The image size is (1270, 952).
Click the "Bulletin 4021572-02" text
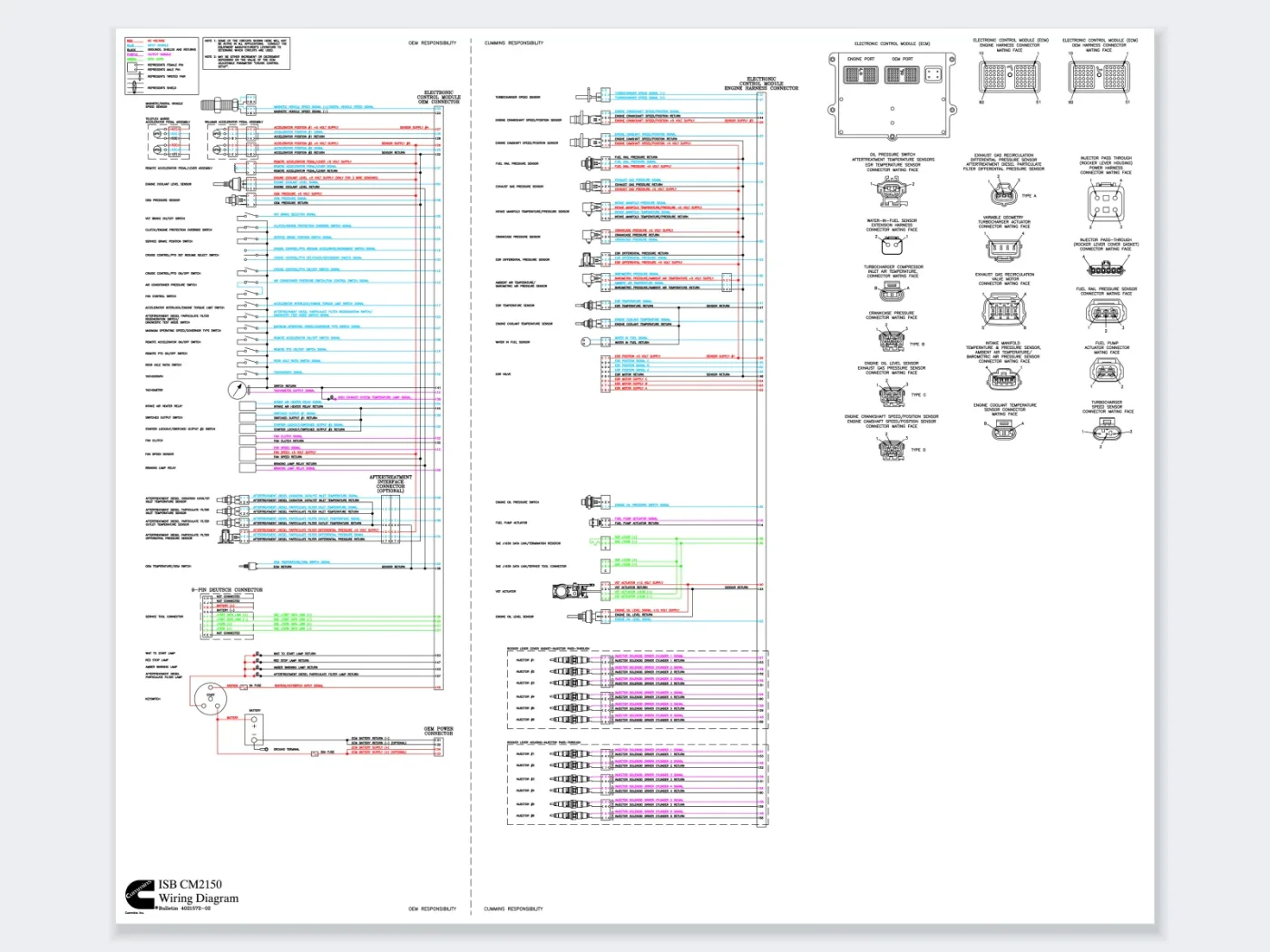185,908
